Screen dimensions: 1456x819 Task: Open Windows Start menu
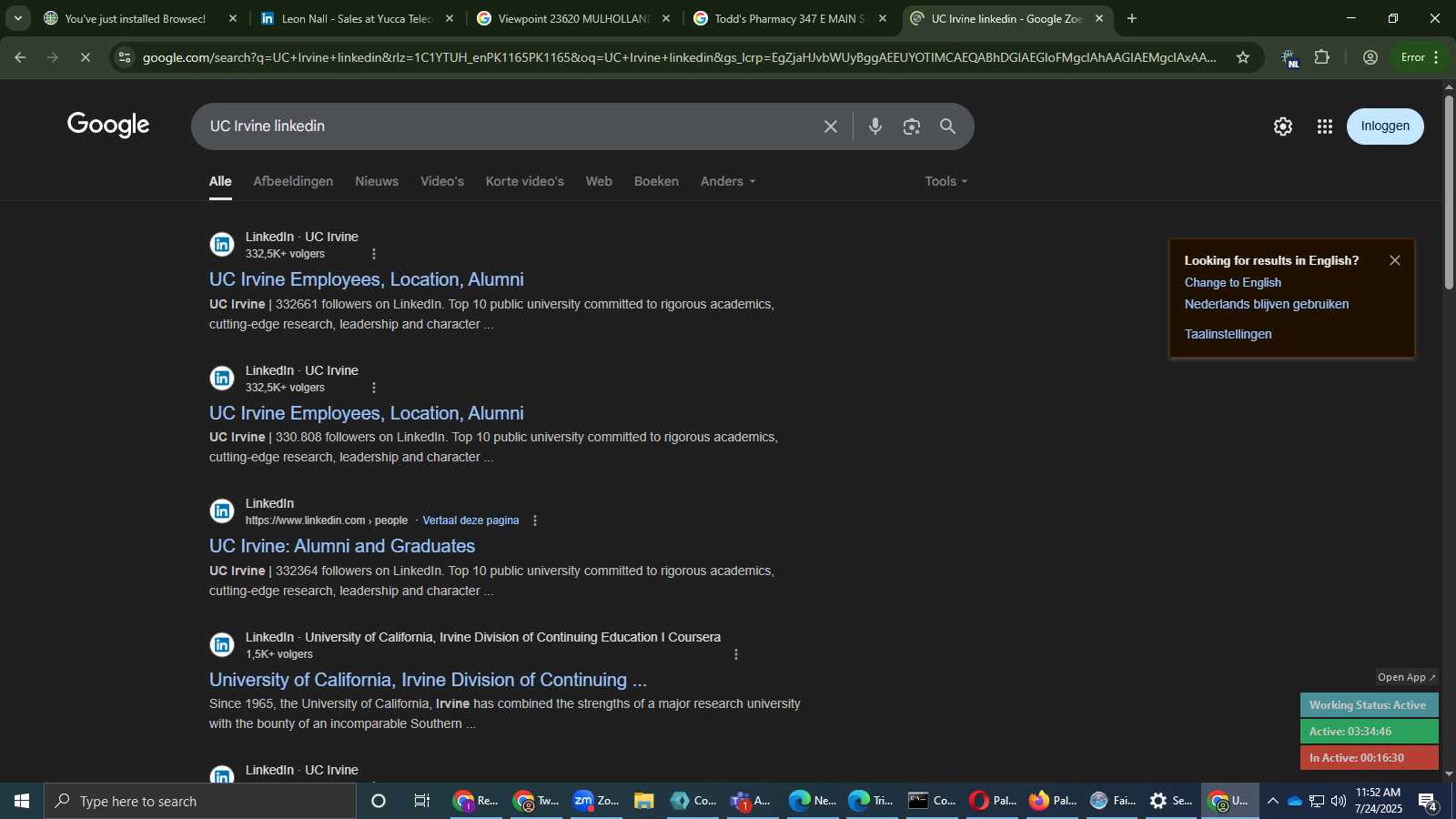tap(22, 801)
